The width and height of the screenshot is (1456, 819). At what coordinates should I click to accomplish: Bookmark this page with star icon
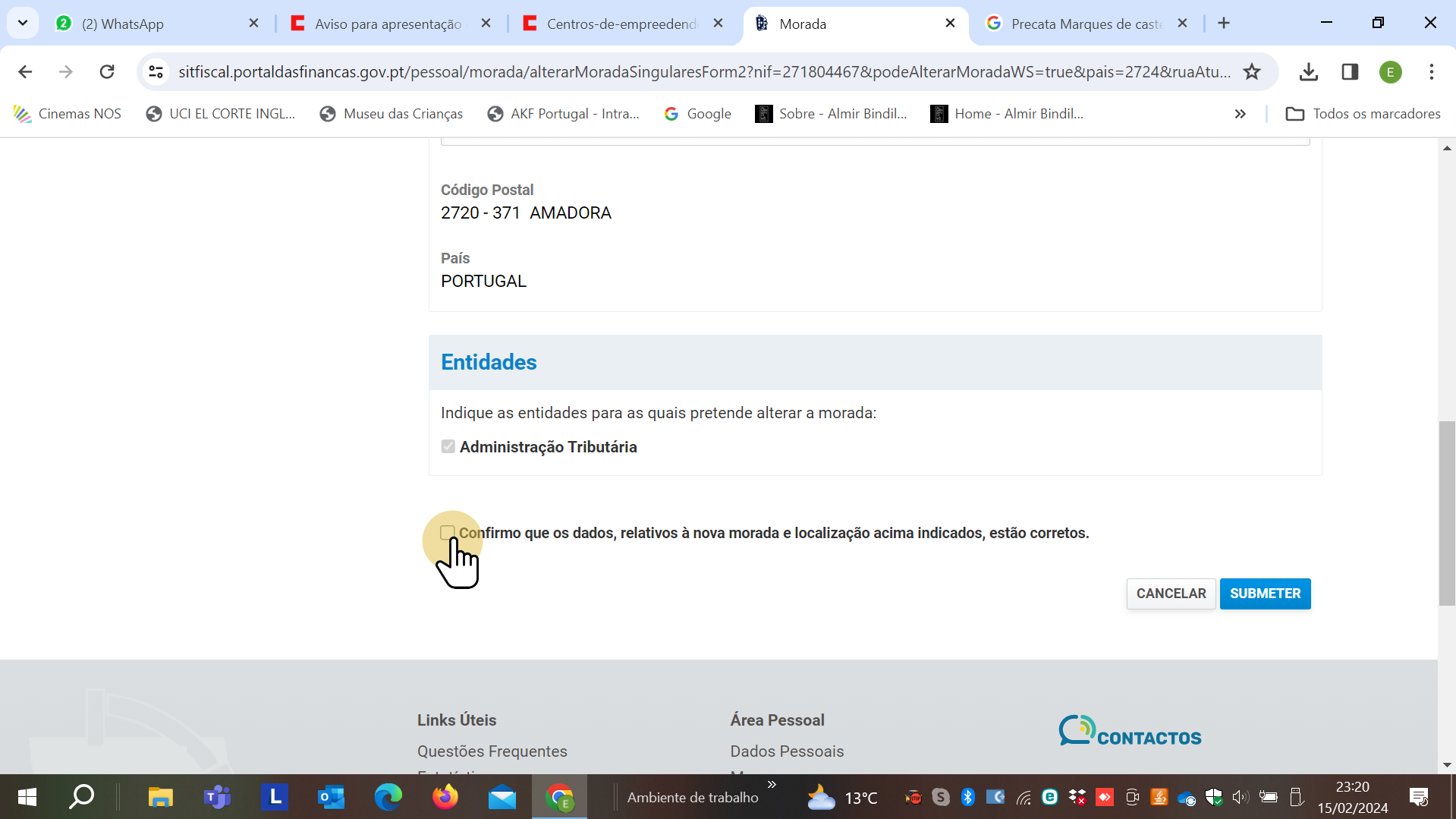coord(1252,72)
